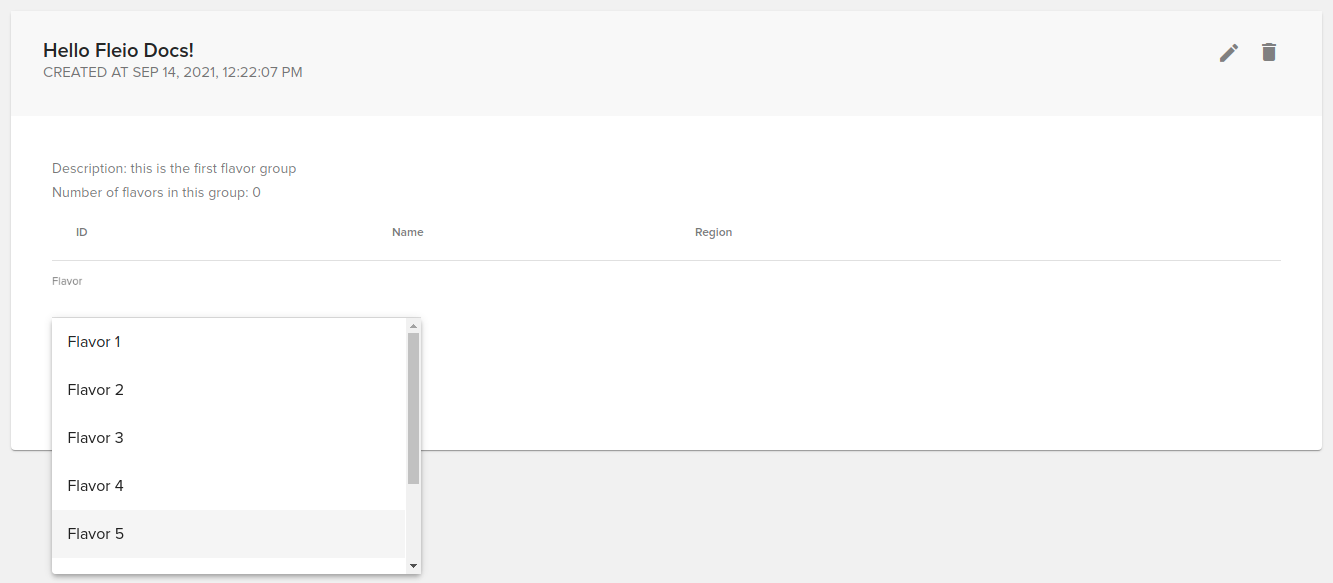
Task: Select the Flavor 4 entry
Action: [x=96, y=486]
